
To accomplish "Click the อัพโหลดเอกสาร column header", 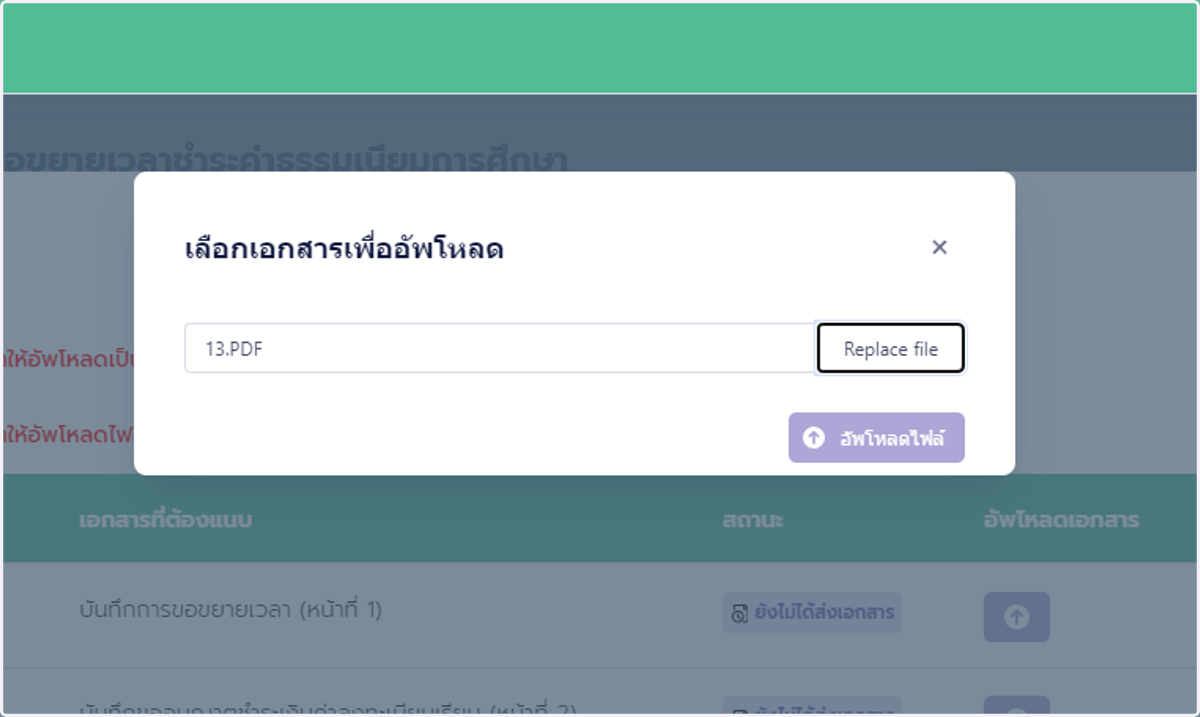I will (1061, 520).
